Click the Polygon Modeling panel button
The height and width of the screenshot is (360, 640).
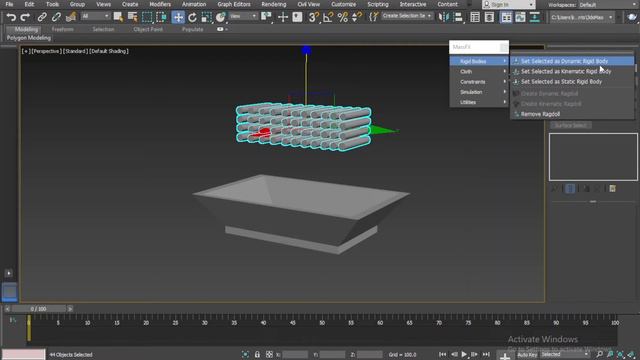pyautogui.click(x=29, y=38)
